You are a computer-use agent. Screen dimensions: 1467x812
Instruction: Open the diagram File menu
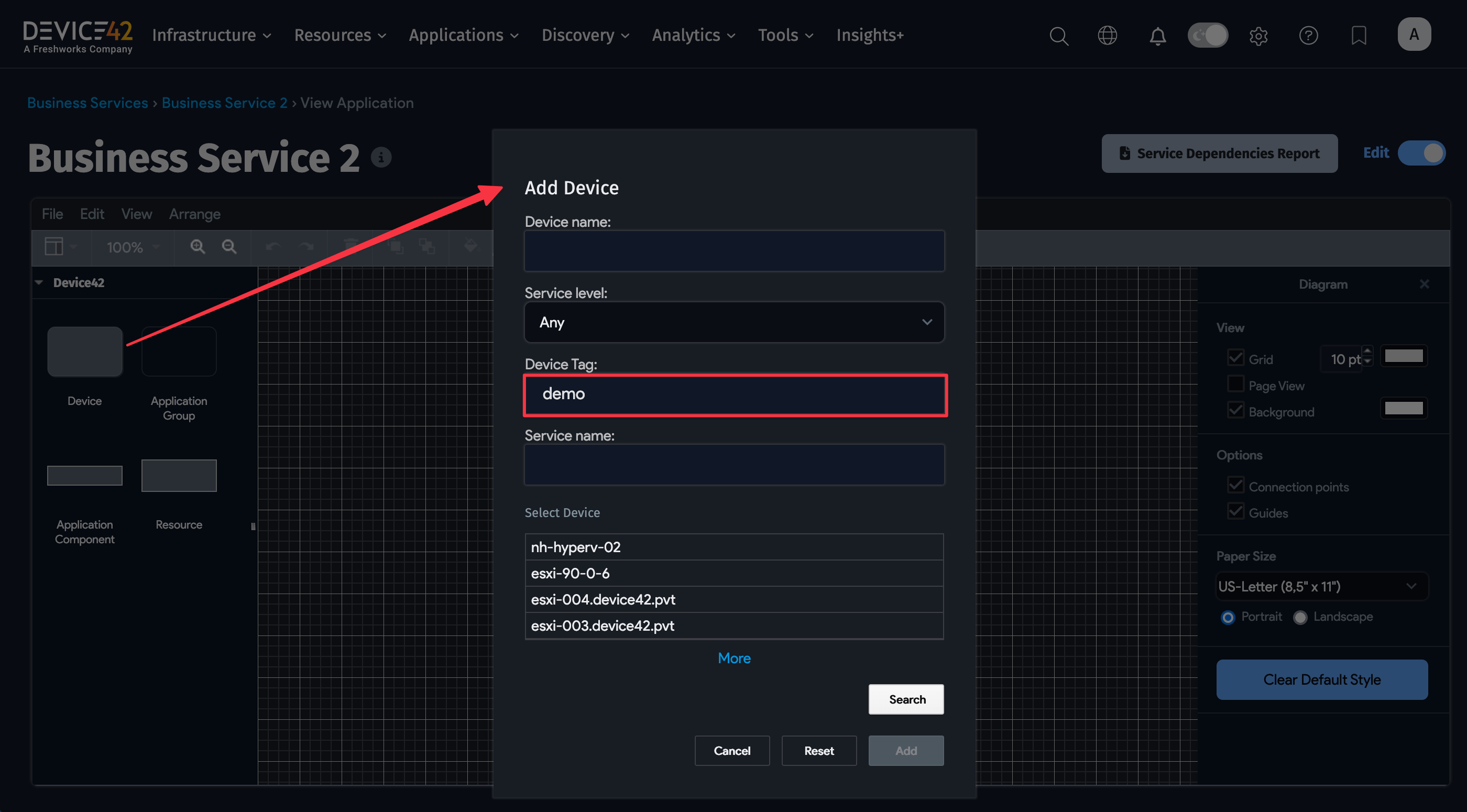click(52, 214)
